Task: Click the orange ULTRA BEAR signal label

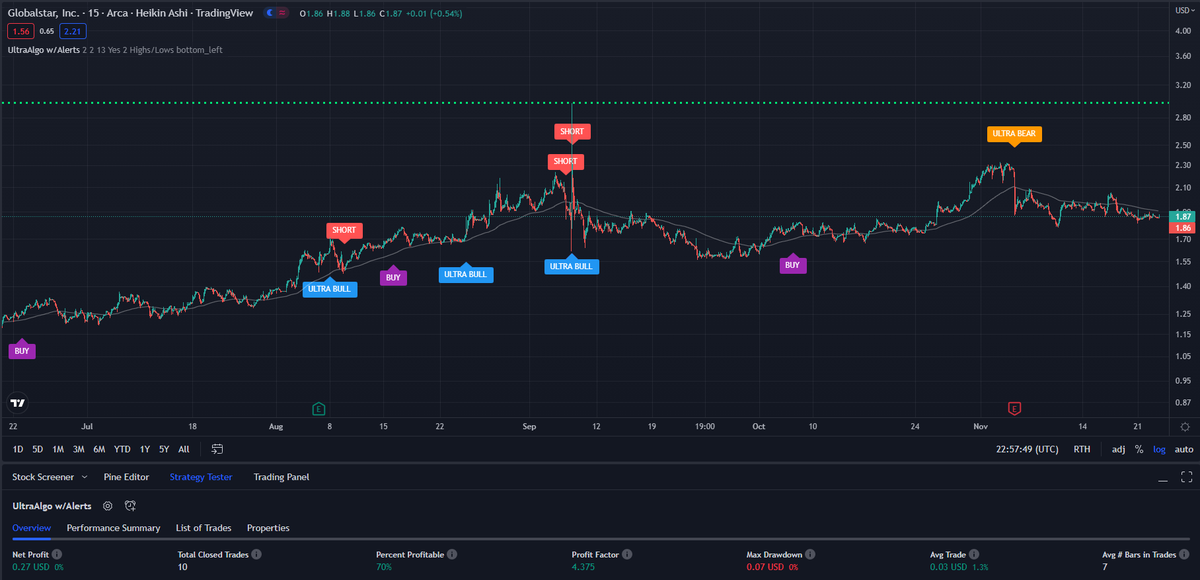Action: [1015, 132]
